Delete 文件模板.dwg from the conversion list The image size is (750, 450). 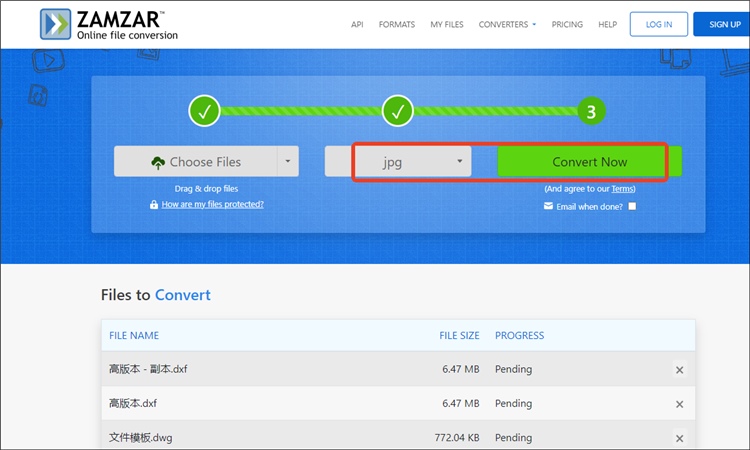click(x=679, y=438)
